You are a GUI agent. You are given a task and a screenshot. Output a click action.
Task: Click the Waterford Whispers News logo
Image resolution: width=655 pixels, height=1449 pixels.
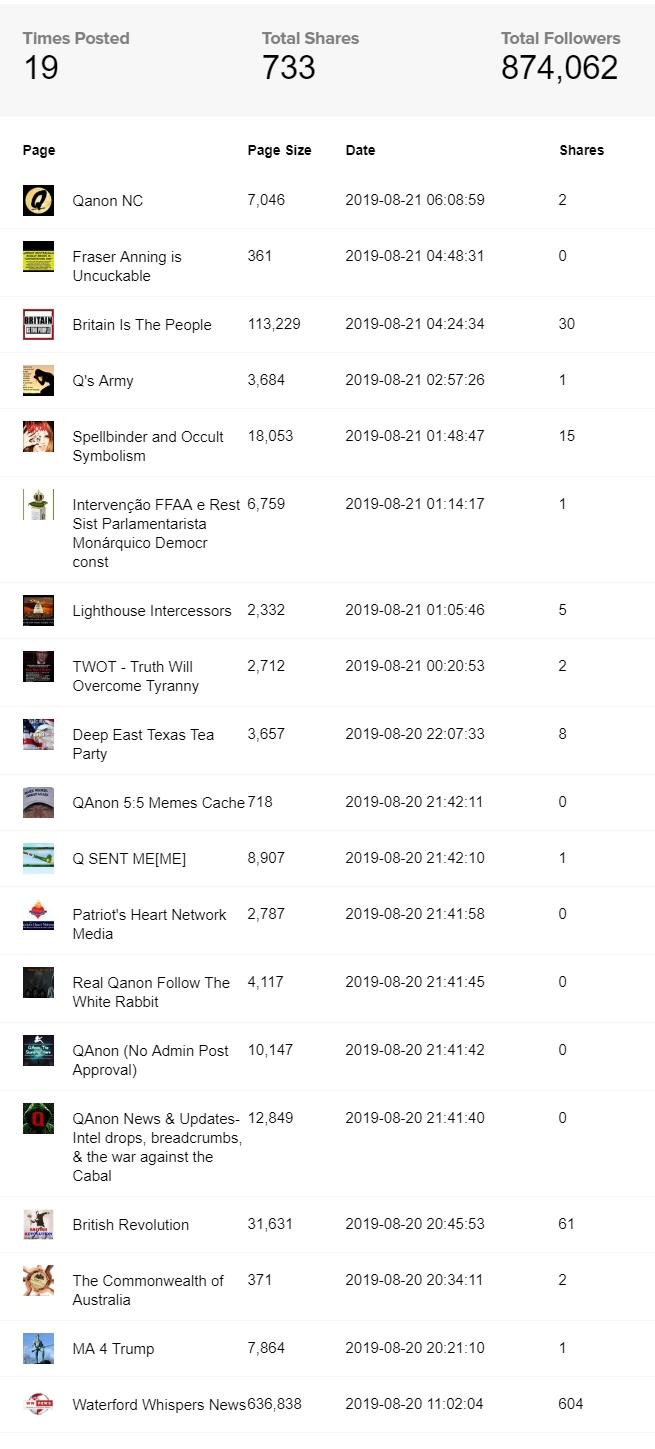coord(38,1405)
